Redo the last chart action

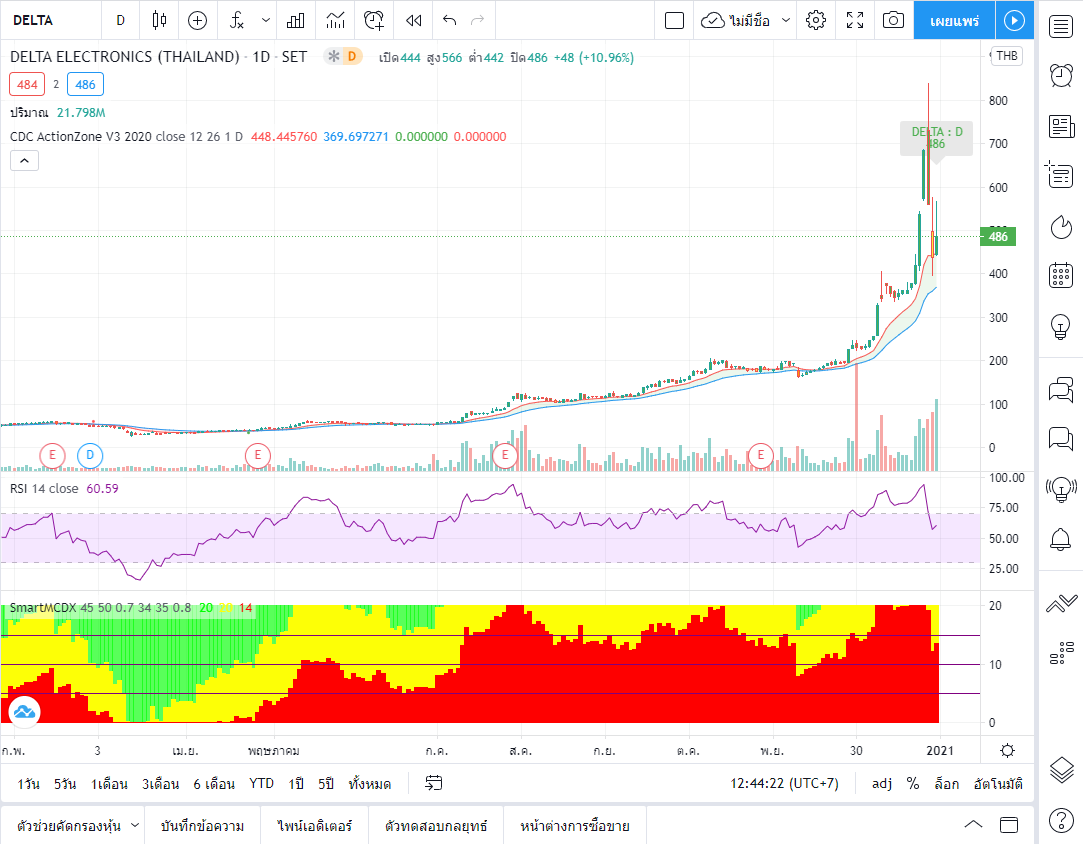point(477,20)
